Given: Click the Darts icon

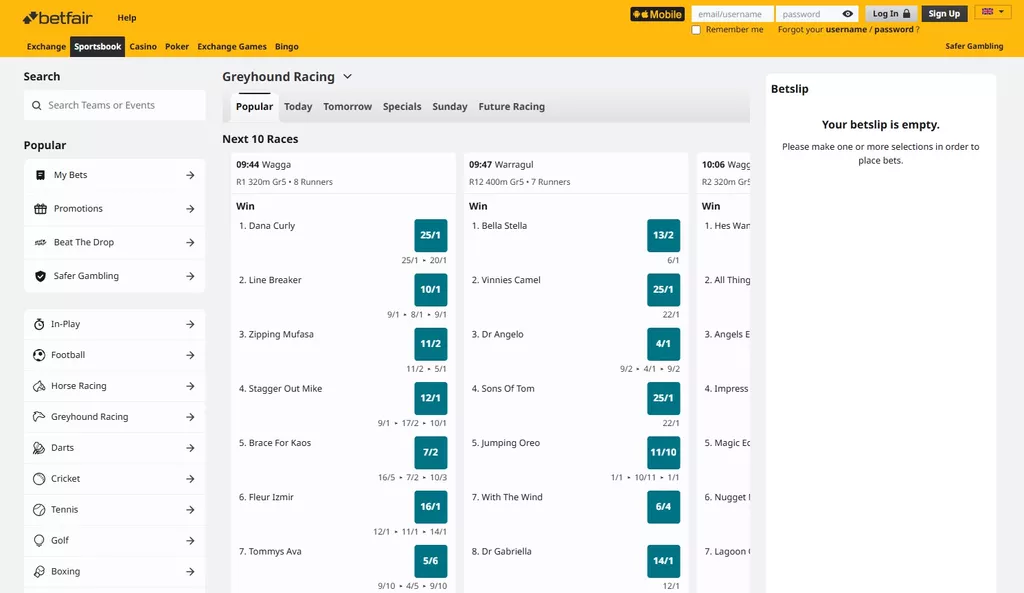Looking at the screenshot, I should tap(39, 448).
